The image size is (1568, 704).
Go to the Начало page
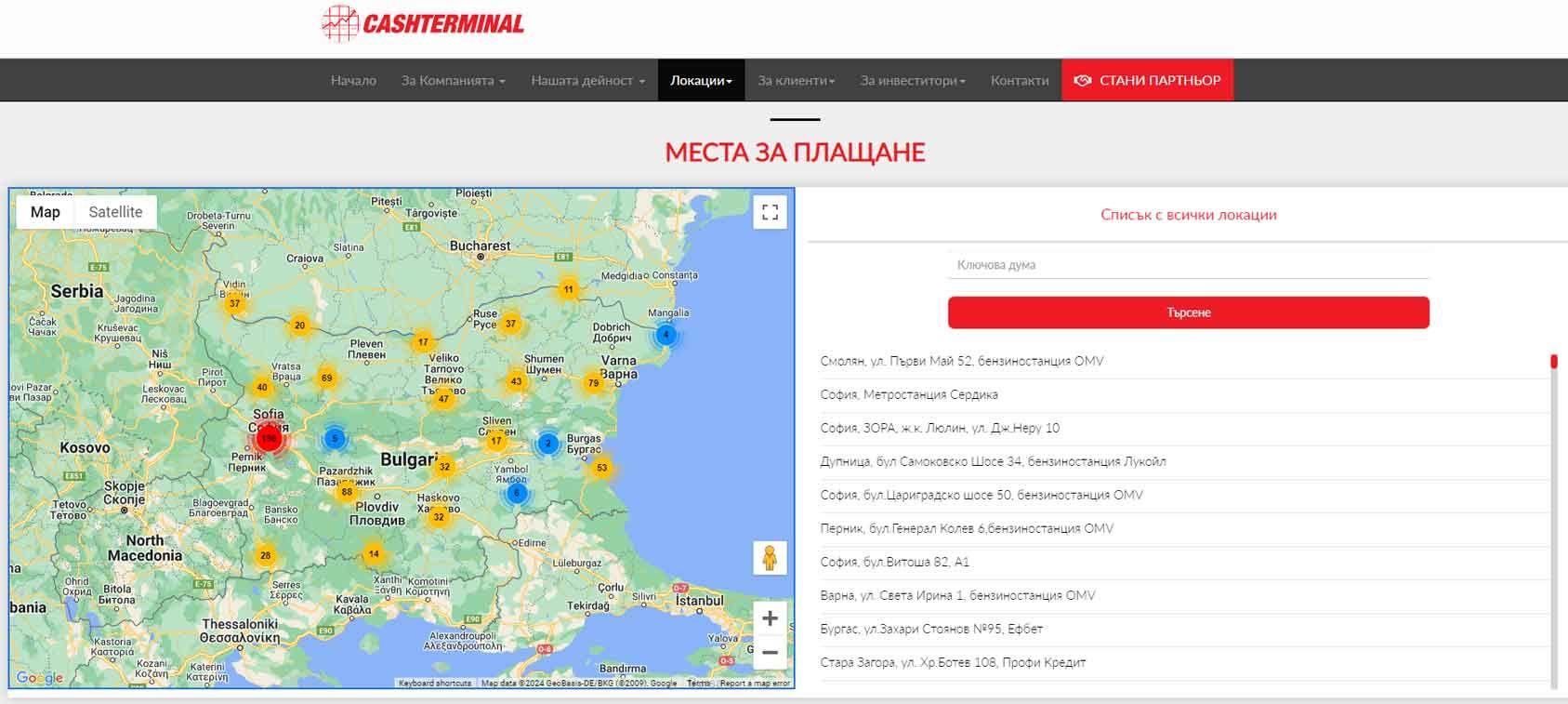(x=353, y=80)
